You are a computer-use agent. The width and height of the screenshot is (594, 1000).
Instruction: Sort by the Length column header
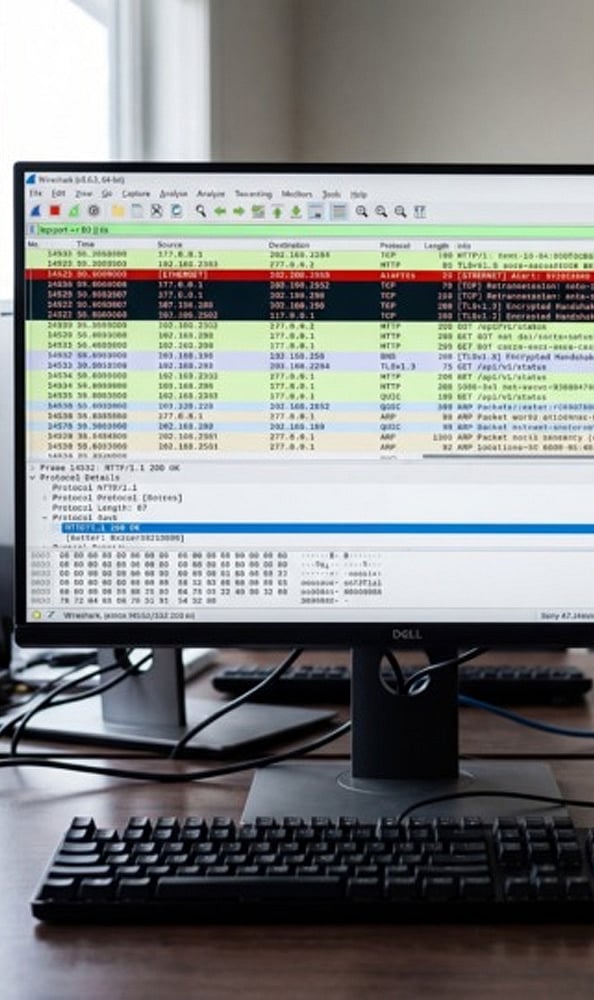[436, 245]
